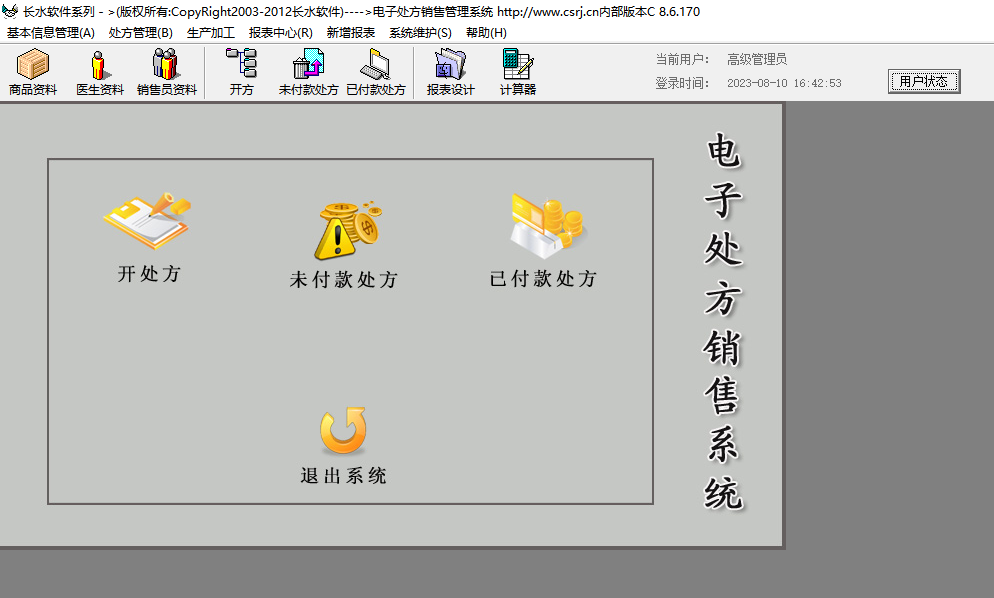The width and height of the screenshot is (994, 598).
Task: Open the 基本信息管理(A) menu
Action: point(51,33)
